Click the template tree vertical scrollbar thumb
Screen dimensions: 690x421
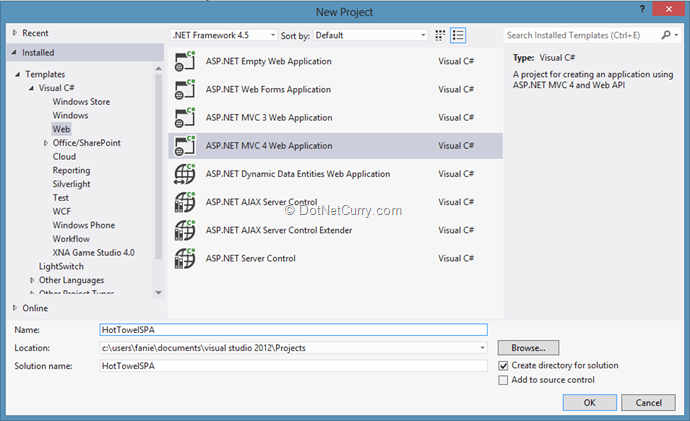click(158, 166)
